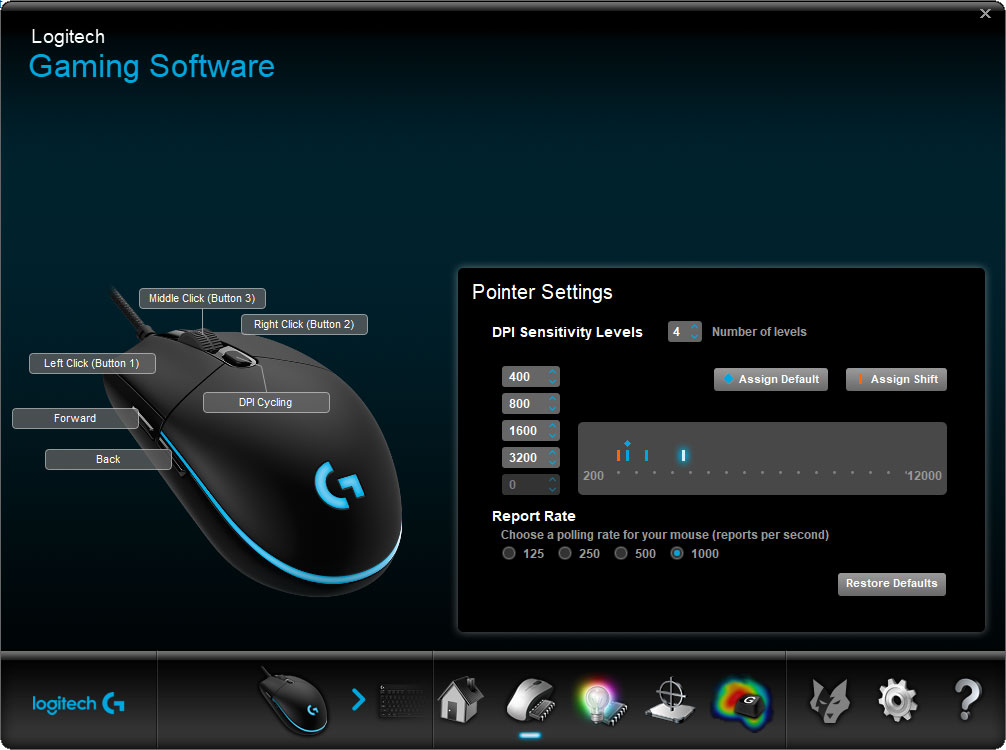Viewport: 1006px width, 750px height.
Task: Click the Restore Defaults button
Action: click(x=891, y=584)
